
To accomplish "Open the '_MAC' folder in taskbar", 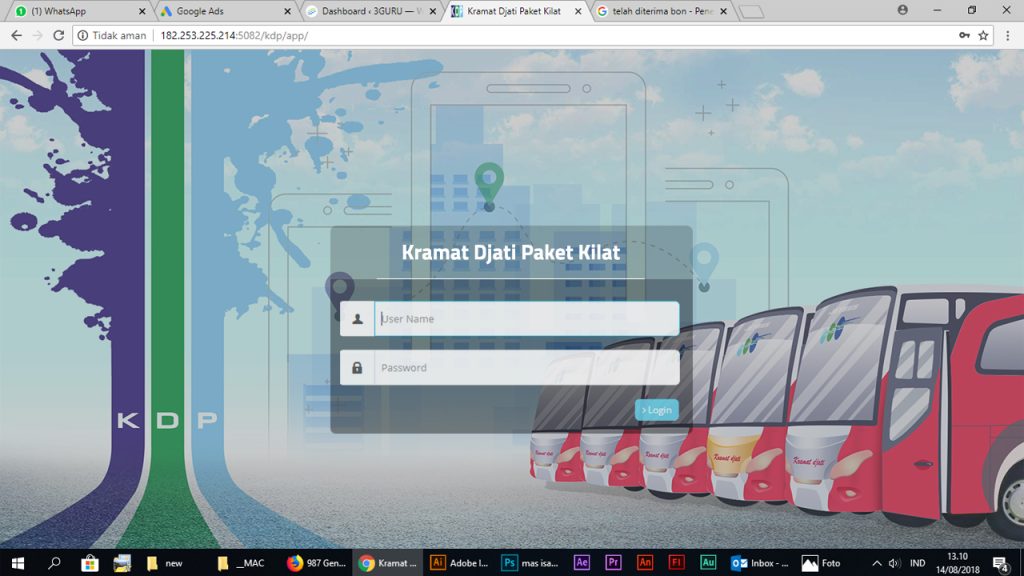I will 241,563.
